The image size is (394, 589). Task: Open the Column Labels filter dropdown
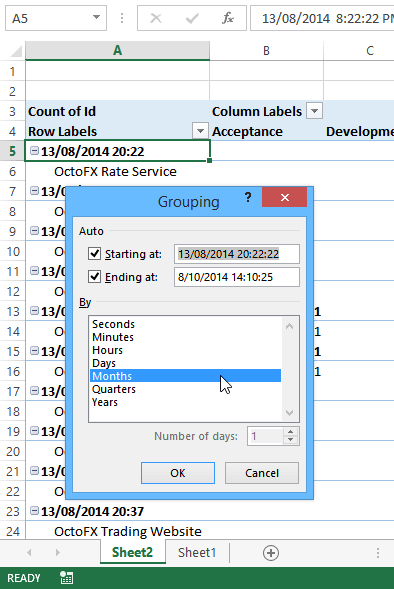(314, 111)
